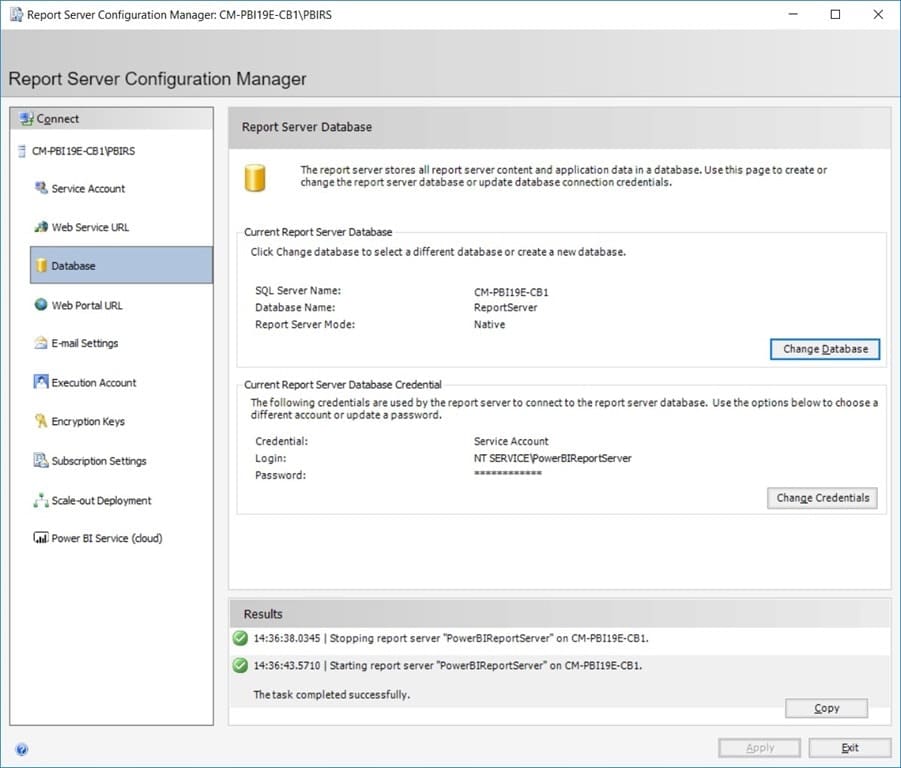Click the Starting report server result line

pos(448,666)
